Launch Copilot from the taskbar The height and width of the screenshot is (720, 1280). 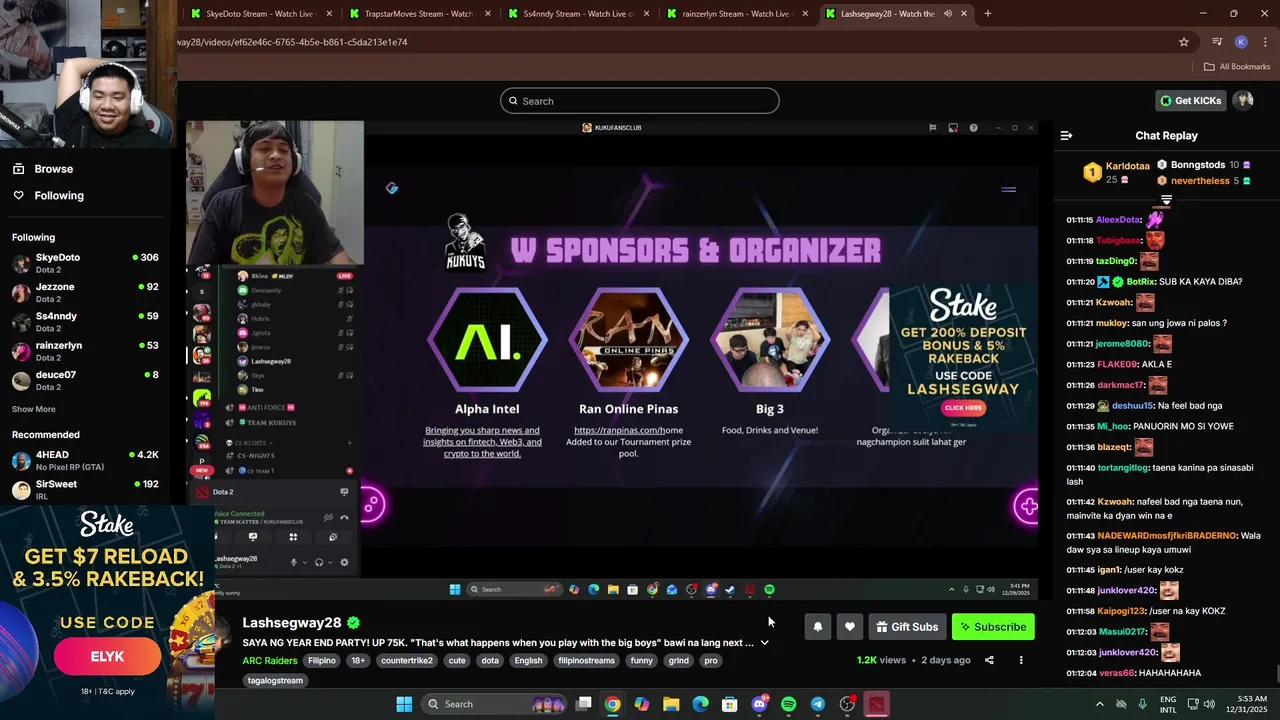click(x=642, y=704)
